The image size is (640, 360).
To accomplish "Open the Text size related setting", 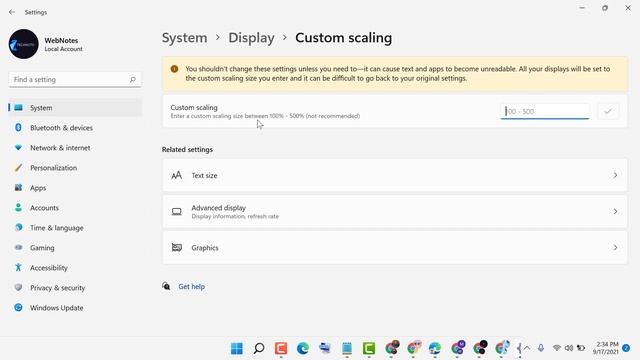I will click(395, 176).
